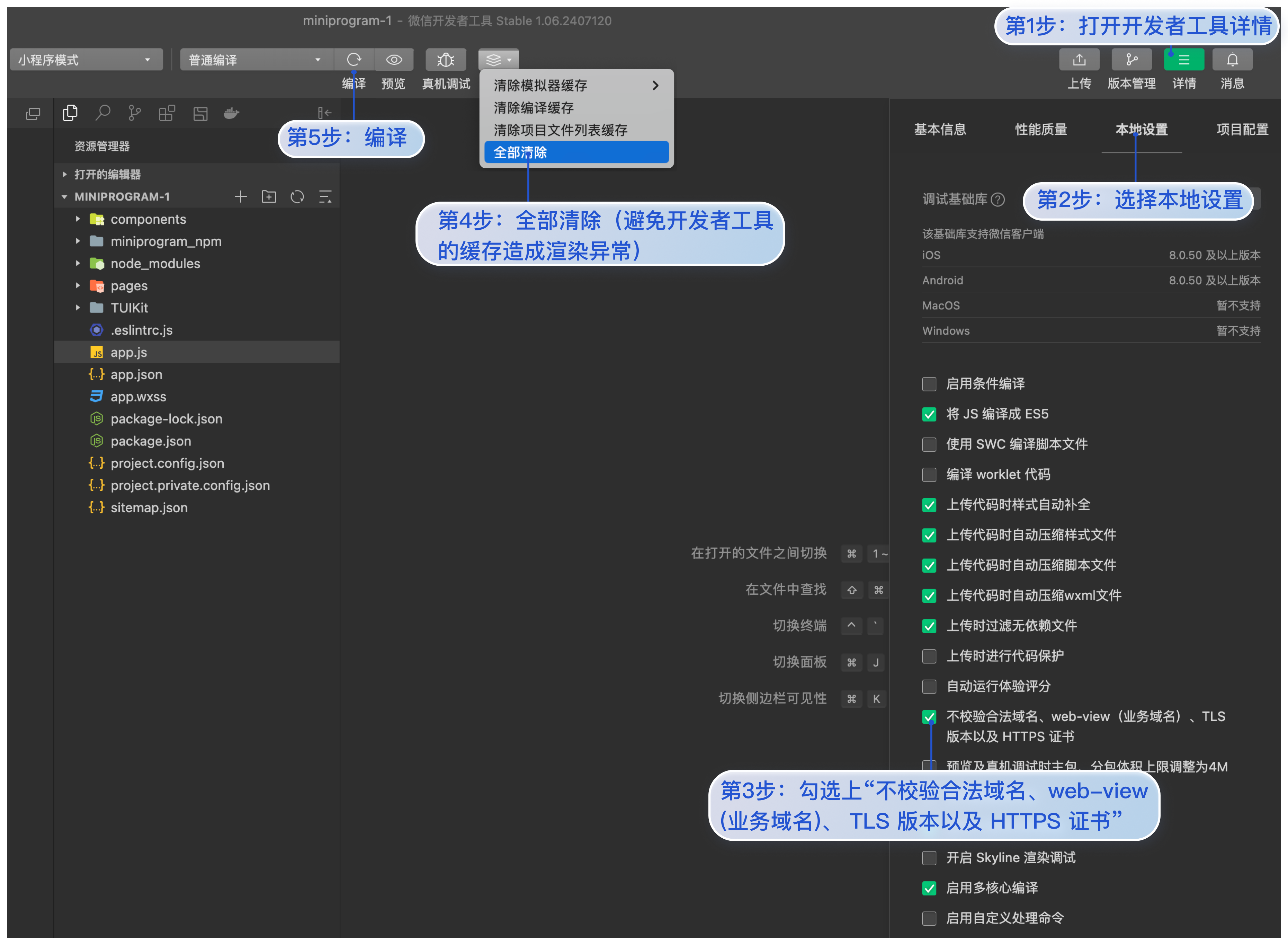Collapse the sidebar panel arrow icon
The width and height of the screenshot is (1288, 945).
point(324,113)
